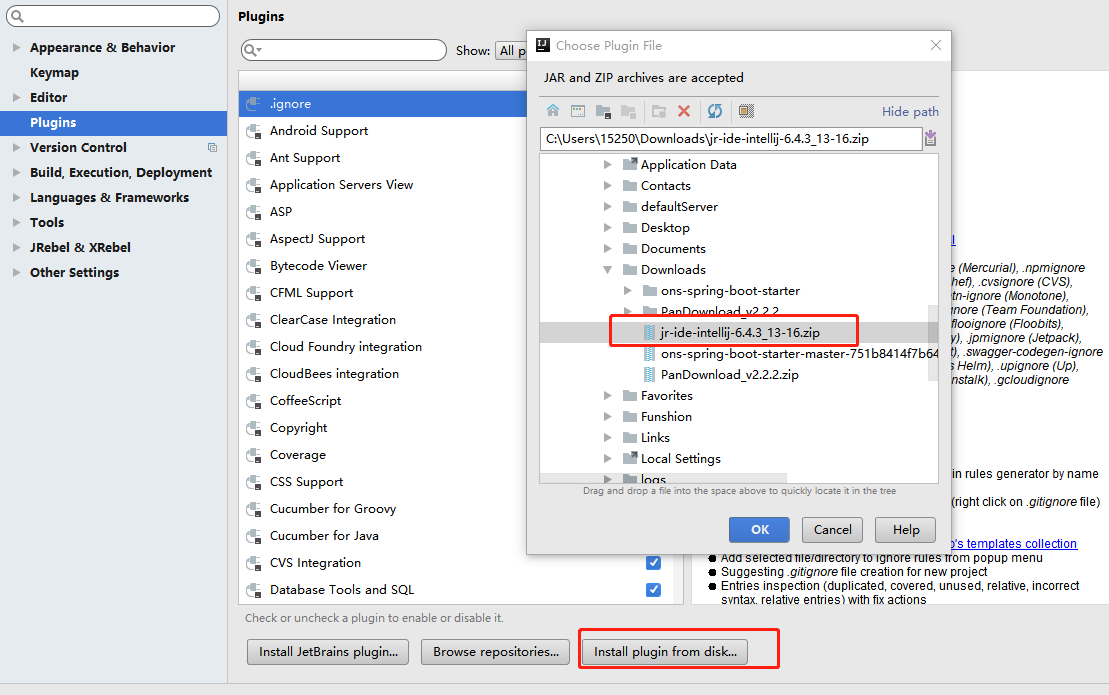Screen dimensions: 1109x695
Task: Open Help for file chooser
Action: click(x=905, y=530)
